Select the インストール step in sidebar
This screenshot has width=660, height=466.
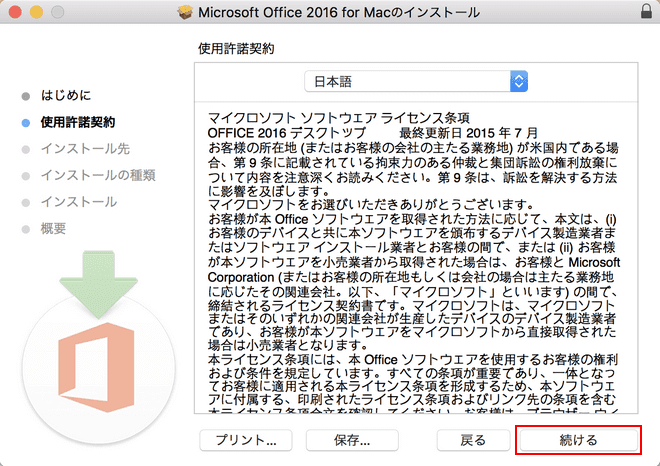[79, 202]
